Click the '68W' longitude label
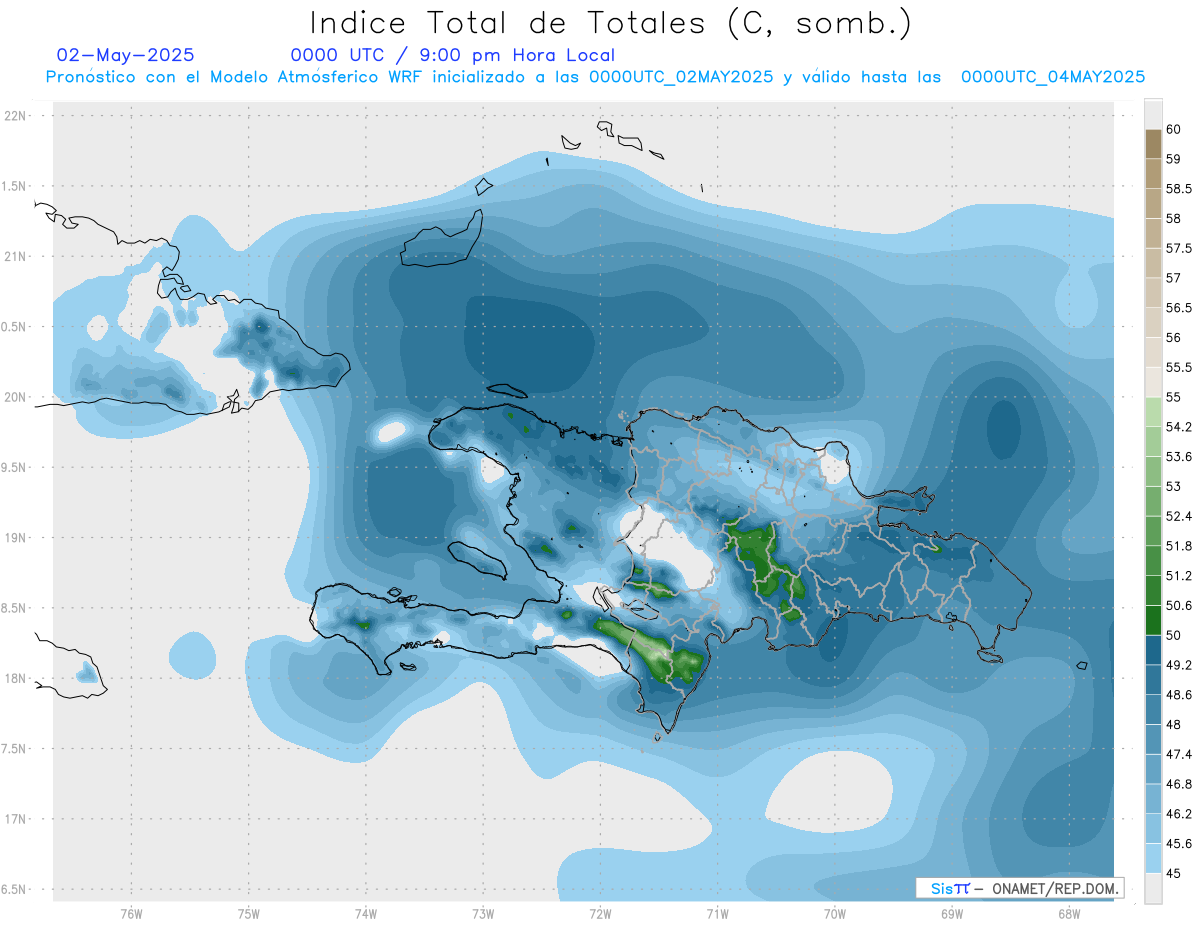 [x=1069, y=913]
